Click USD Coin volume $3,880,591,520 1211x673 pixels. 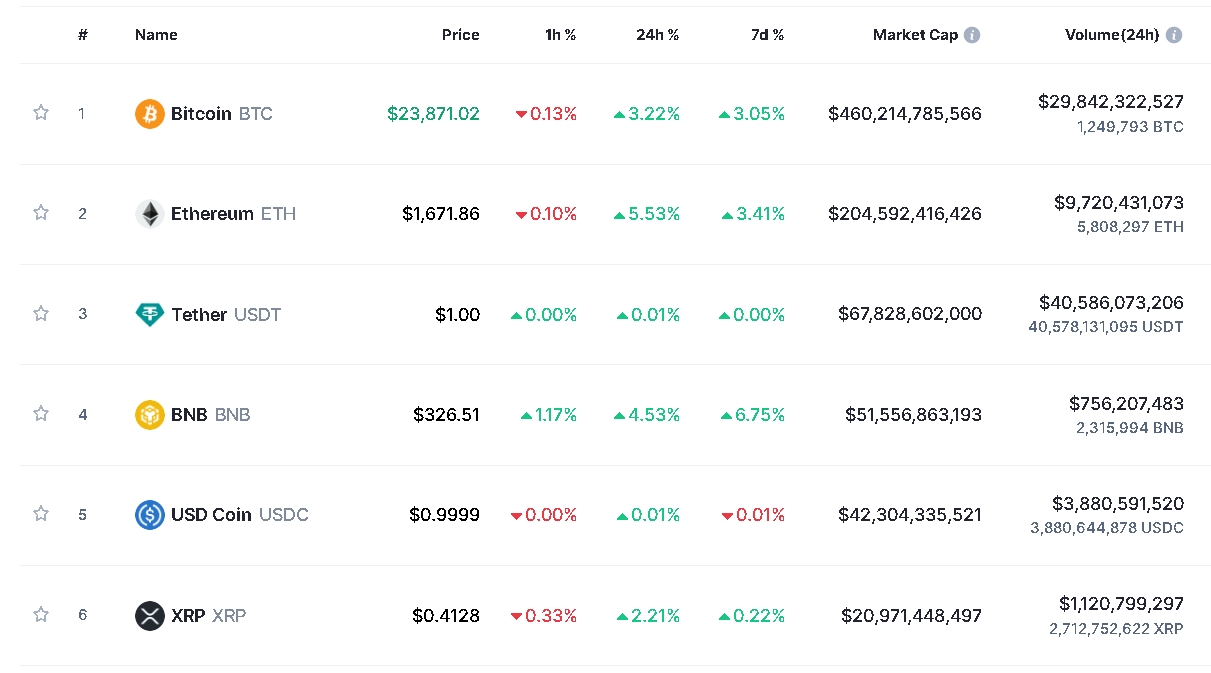tap(1118, 503)
